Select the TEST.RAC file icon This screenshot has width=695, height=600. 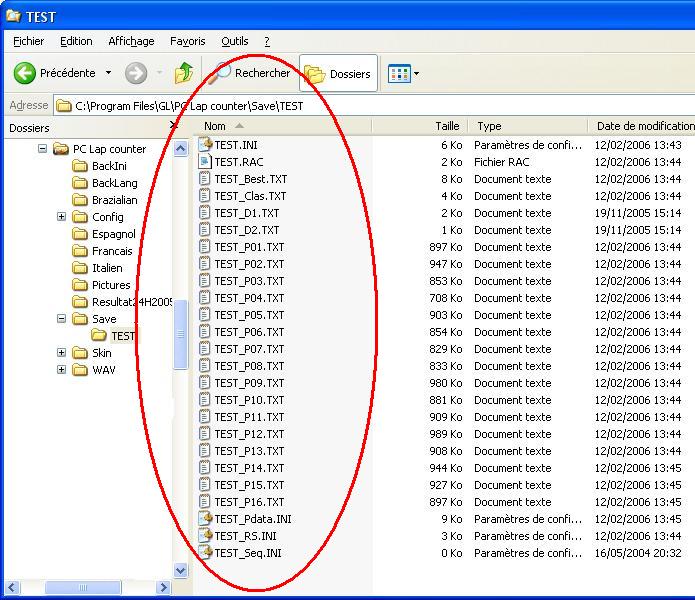[x=204, y=162]
